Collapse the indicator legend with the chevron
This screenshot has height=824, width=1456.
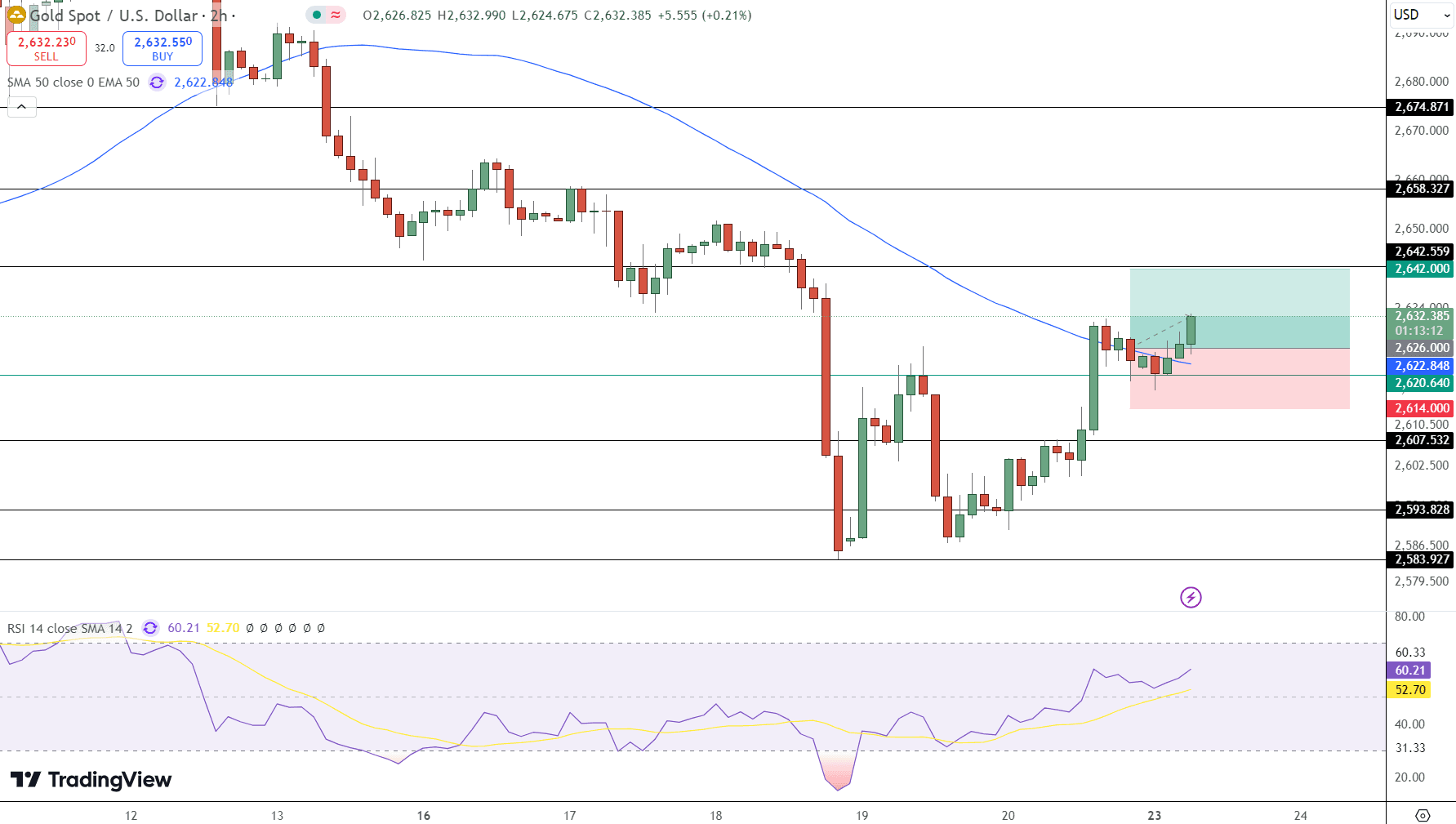[x=22, y=107]
